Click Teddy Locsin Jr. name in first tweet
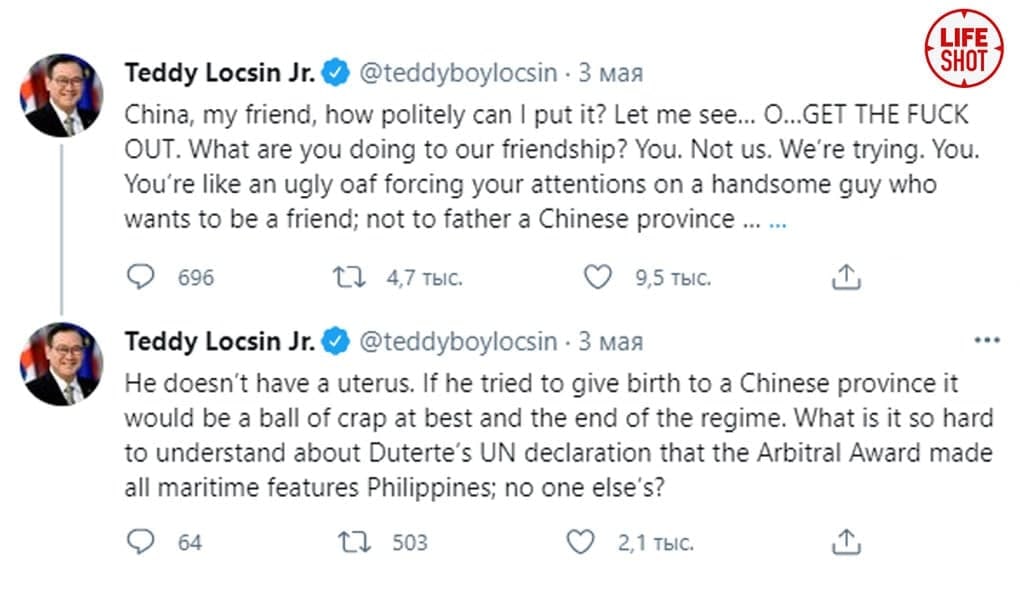1024x600 pixels. 220,73
